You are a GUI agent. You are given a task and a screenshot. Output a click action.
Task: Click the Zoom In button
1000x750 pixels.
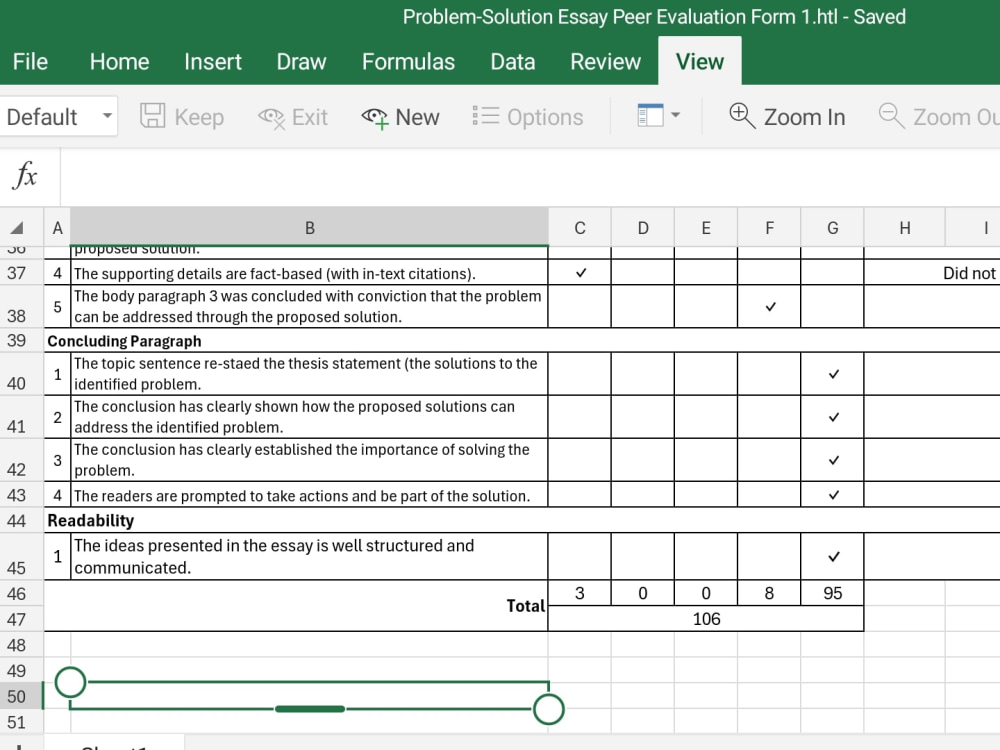coord(787,117)
